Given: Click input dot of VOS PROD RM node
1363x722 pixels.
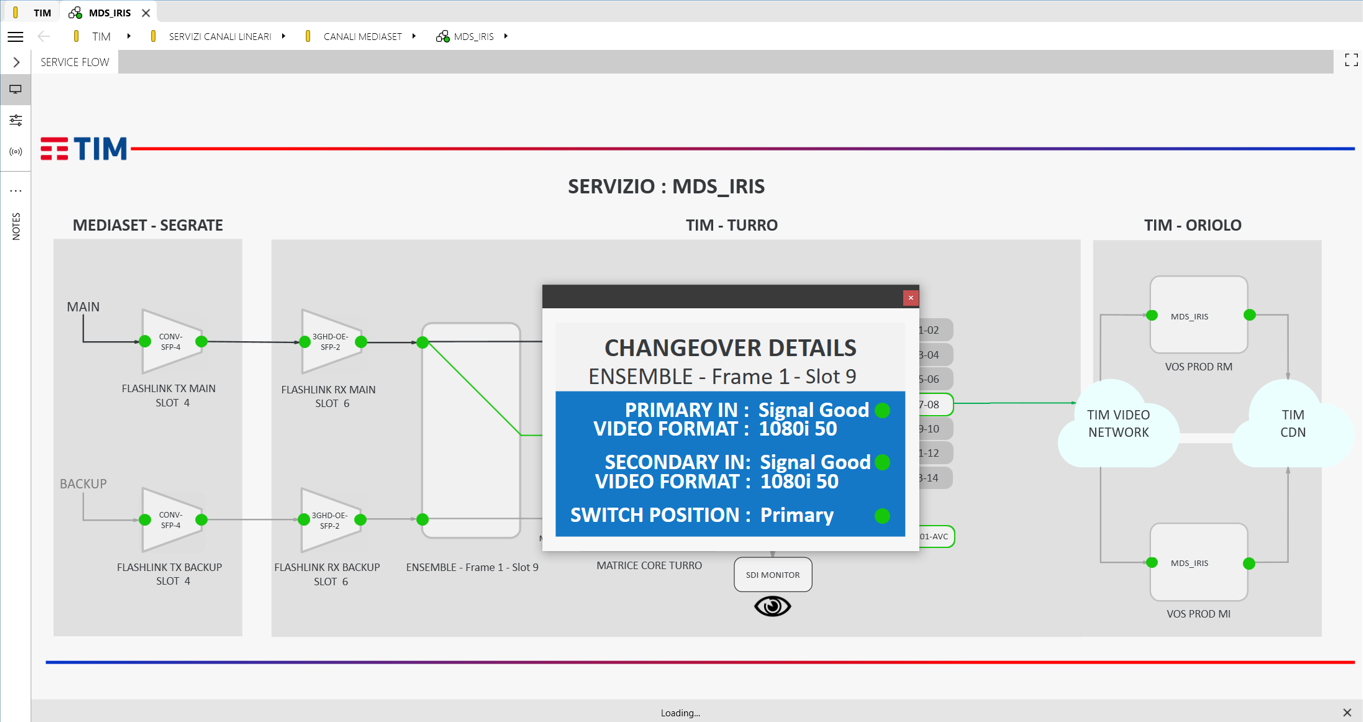Looking at the screenshot, I should click(1152, 315).
